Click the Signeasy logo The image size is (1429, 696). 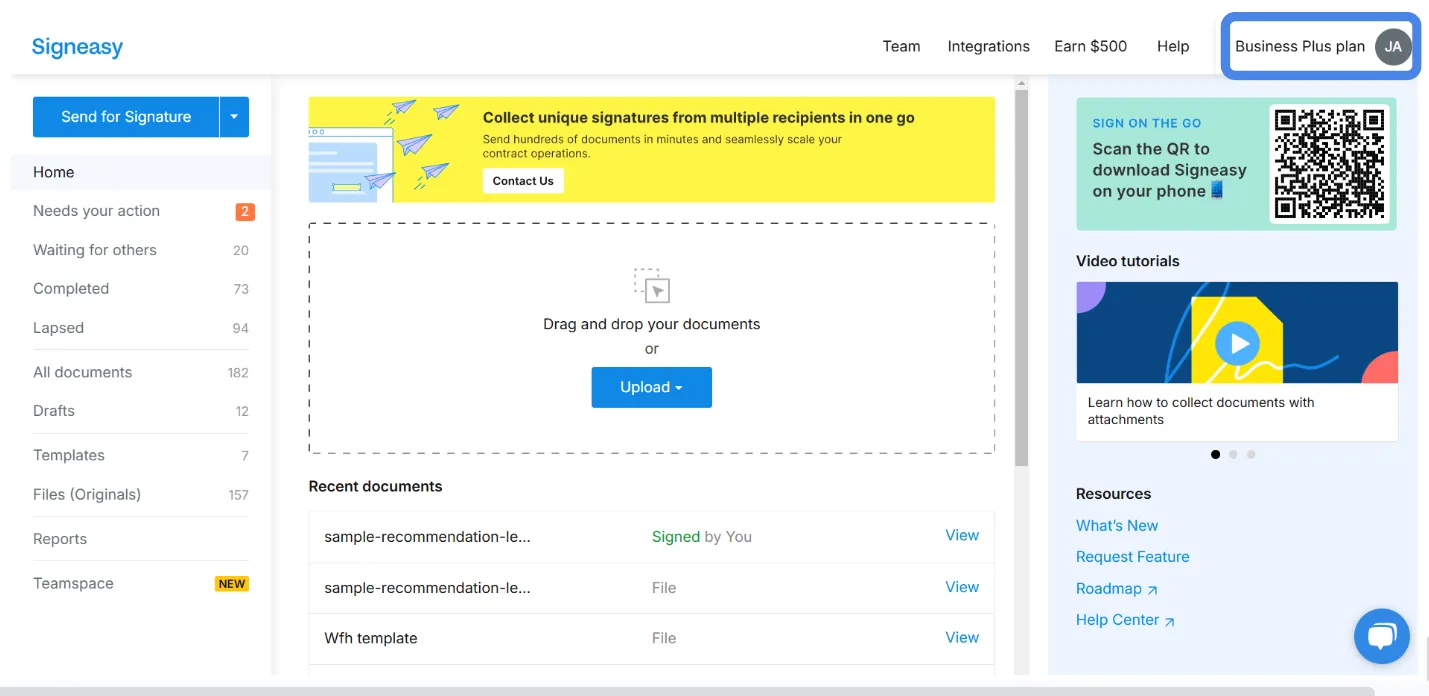point(77,46)
